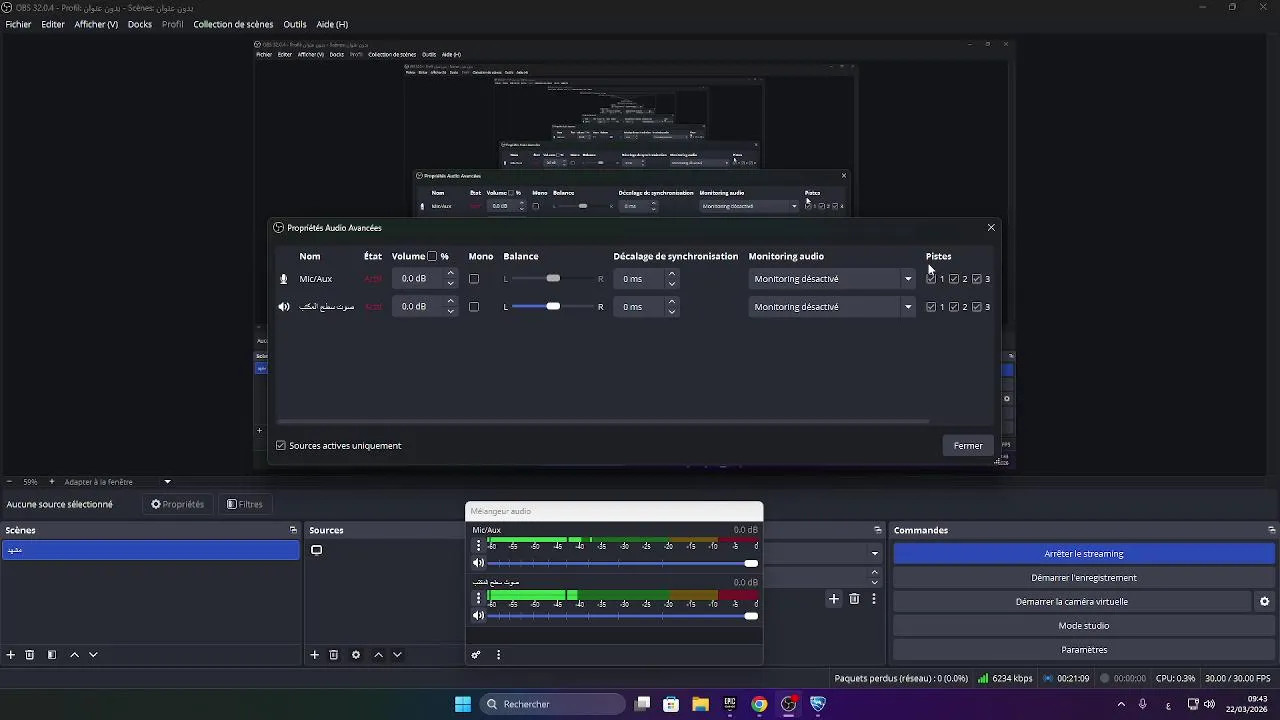Click Démarrer l'enregistrement
Image resolution: width=1280 pixels, height=720 pixels.
(x=1084, y=578)
